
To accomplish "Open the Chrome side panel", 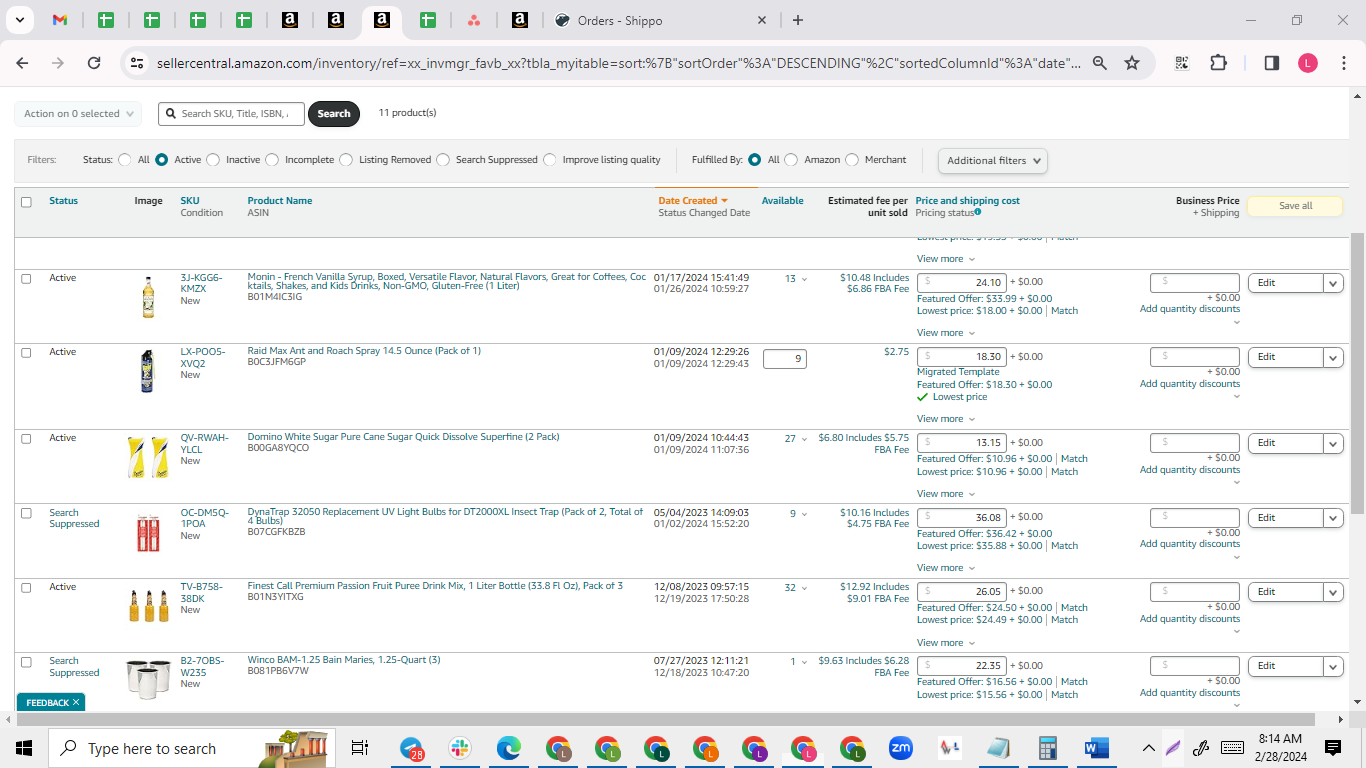I will pos(1272,63).
